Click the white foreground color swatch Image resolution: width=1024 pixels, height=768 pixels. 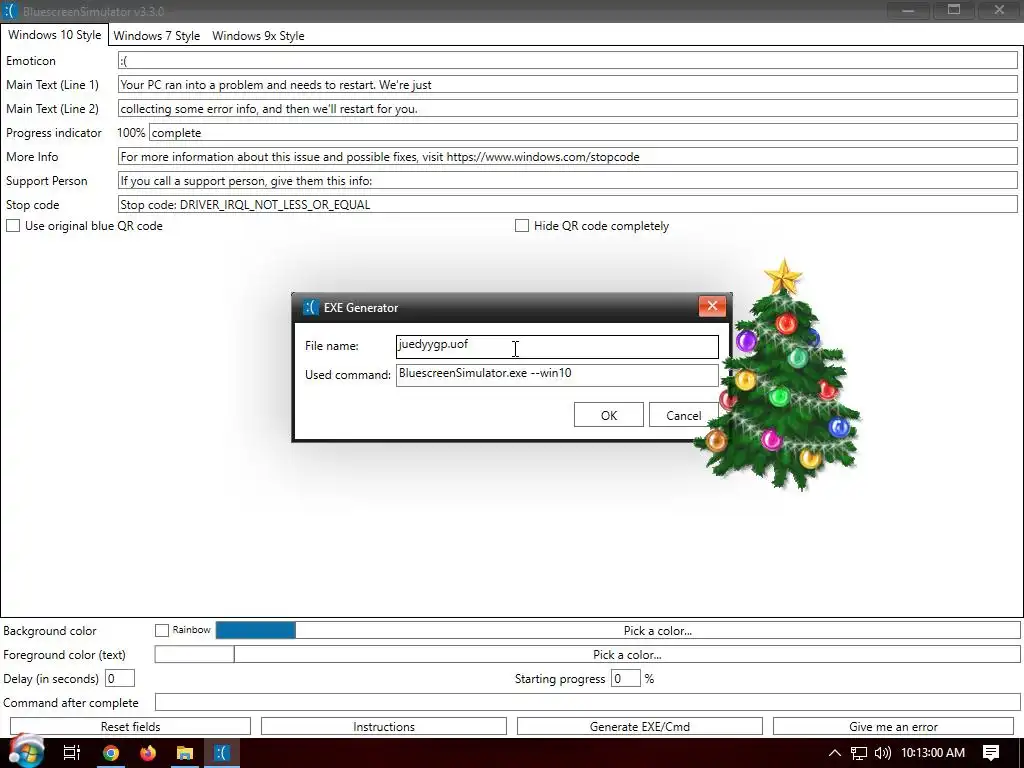point(194,654)
